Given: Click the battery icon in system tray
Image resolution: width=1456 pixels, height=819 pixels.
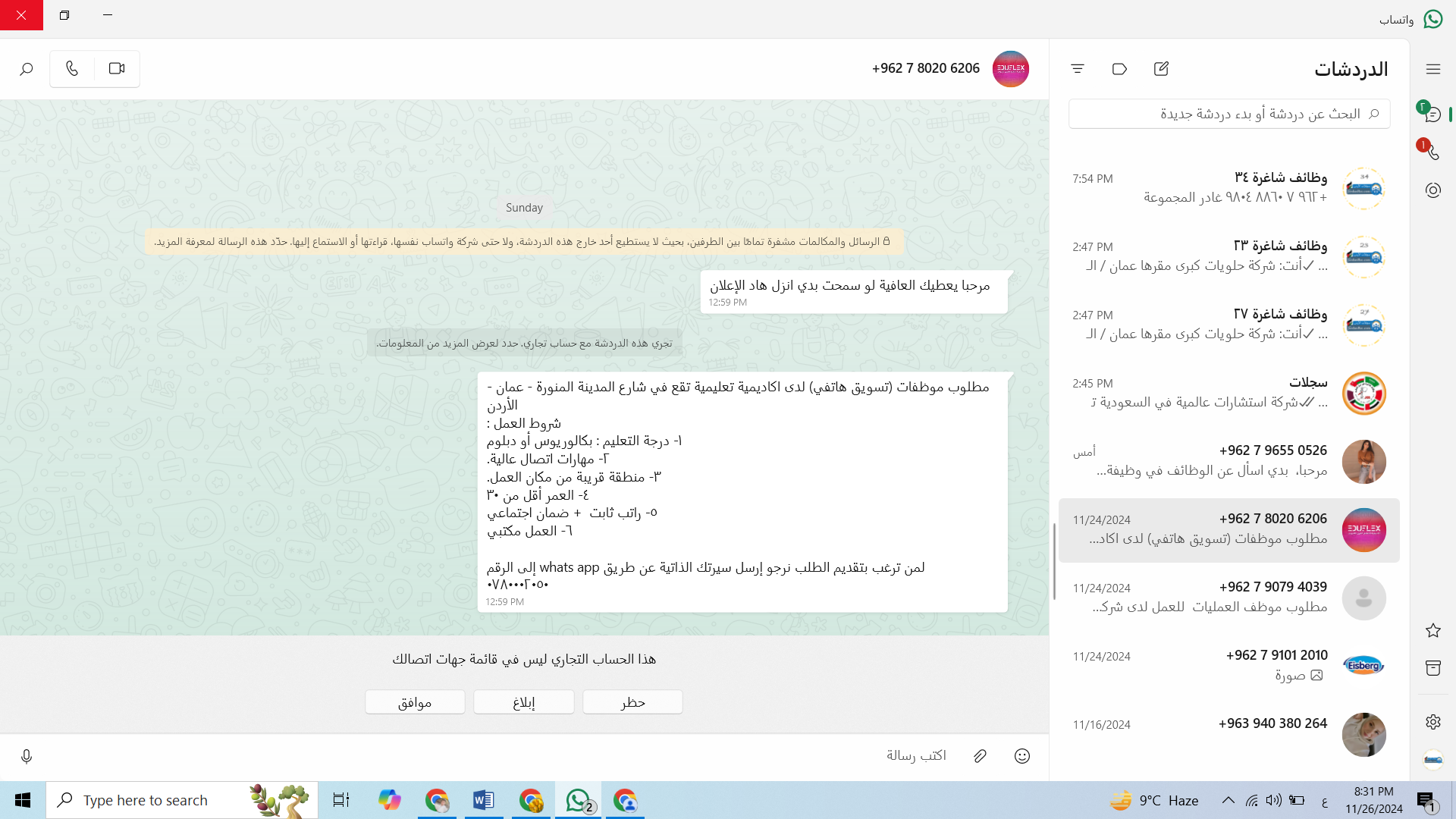Looking at the screenshot, I should coord(1297,800).
